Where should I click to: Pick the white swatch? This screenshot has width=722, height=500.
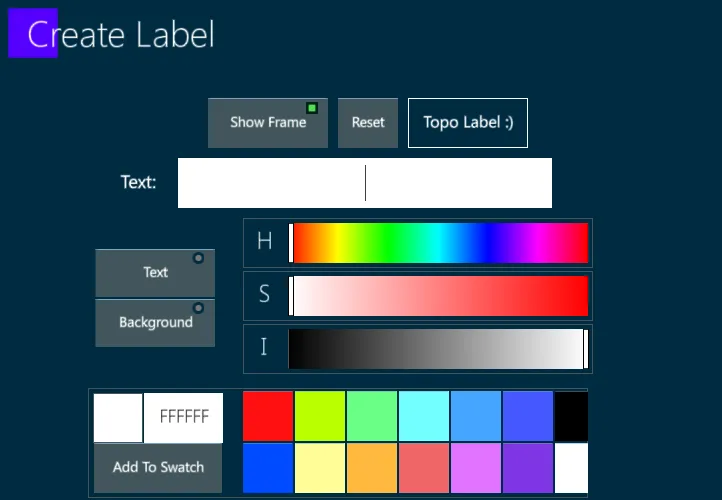(x=571, y=468)
